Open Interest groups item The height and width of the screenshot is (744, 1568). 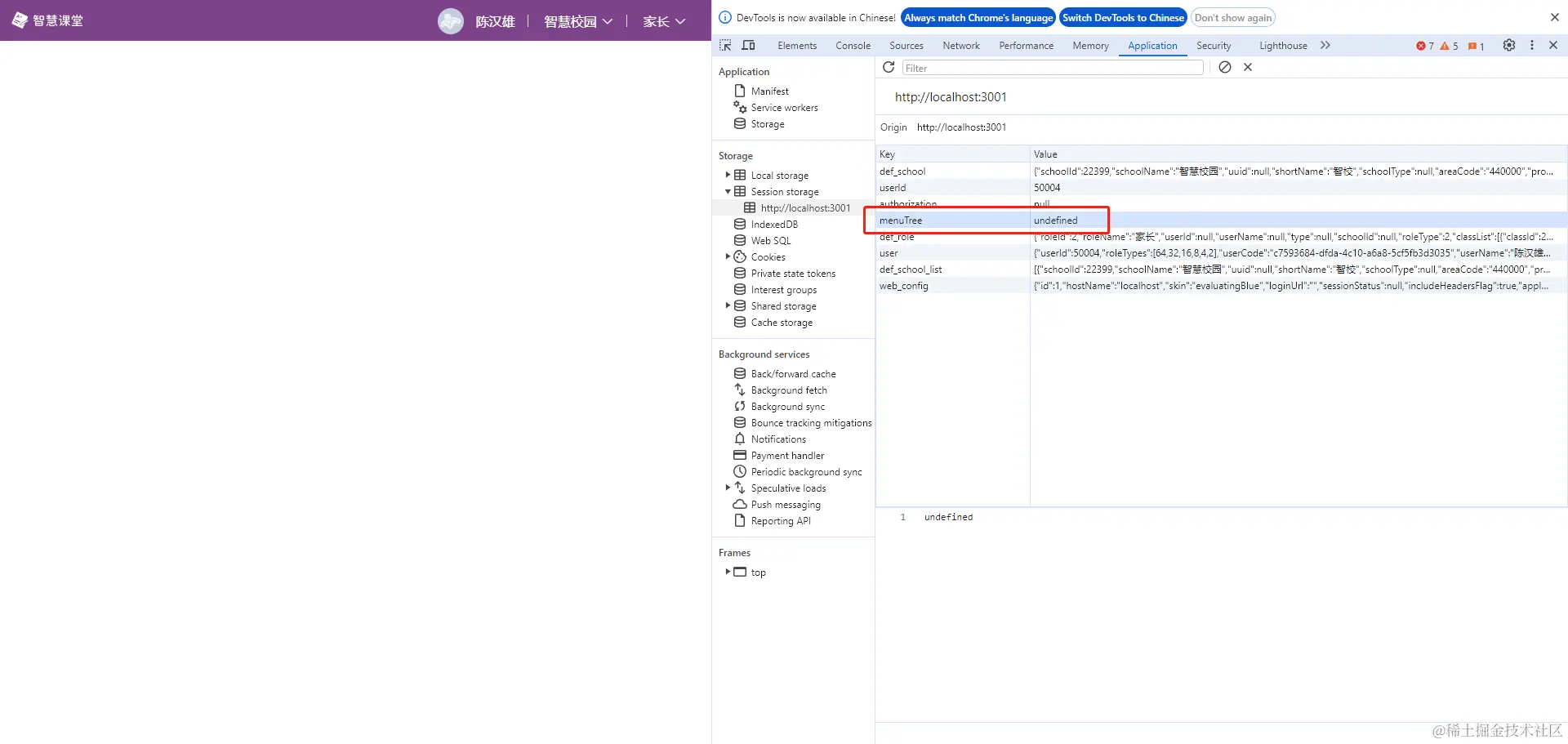coord(784,290)
